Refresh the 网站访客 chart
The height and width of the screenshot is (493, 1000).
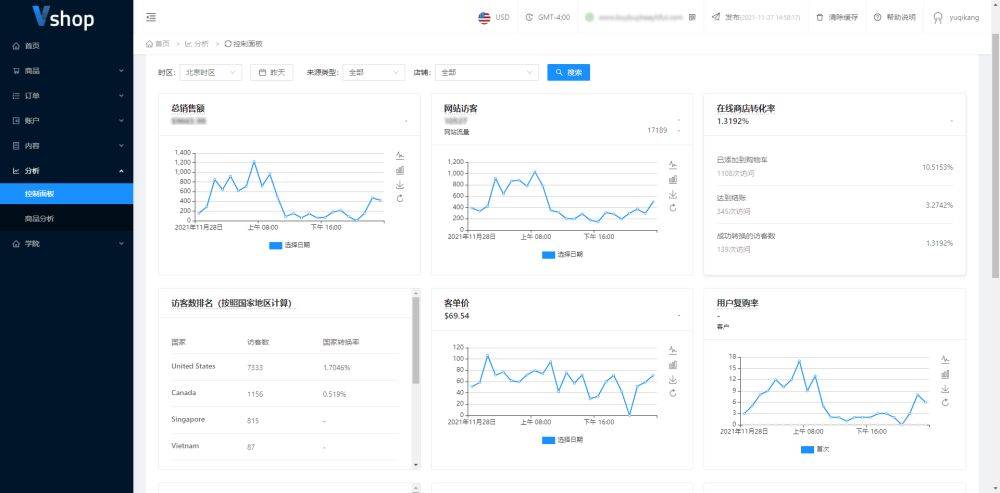click(673, 208)
